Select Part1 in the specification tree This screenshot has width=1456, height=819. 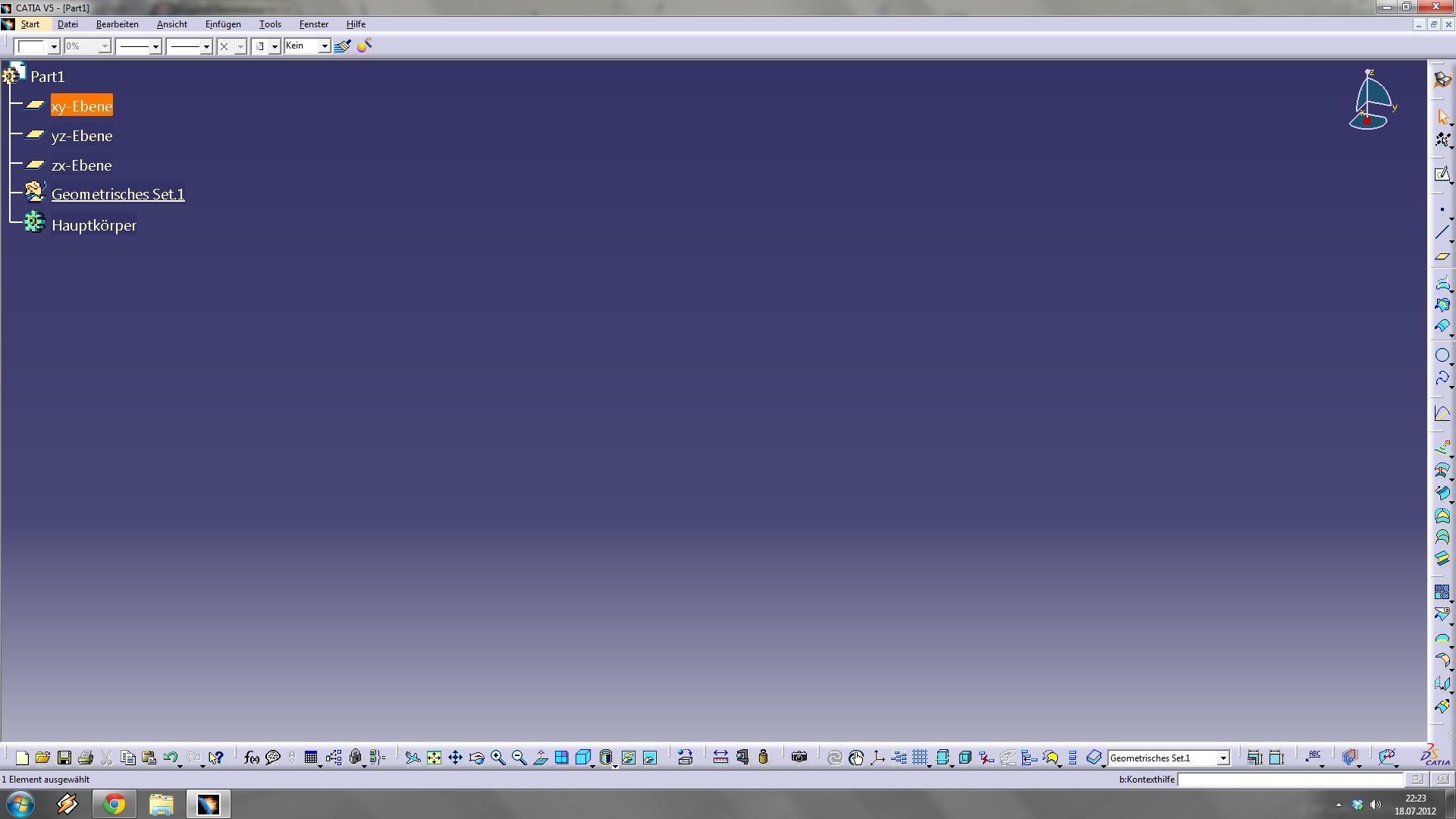47,77
